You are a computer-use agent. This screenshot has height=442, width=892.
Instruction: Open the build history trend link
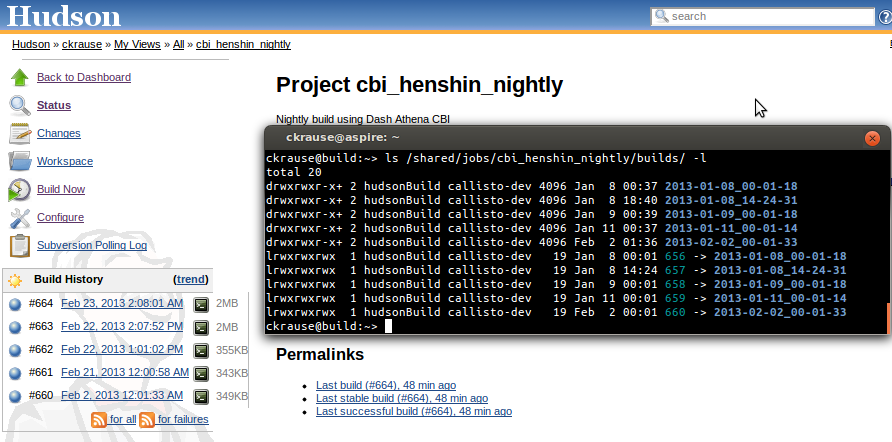[x=191, y=279]
